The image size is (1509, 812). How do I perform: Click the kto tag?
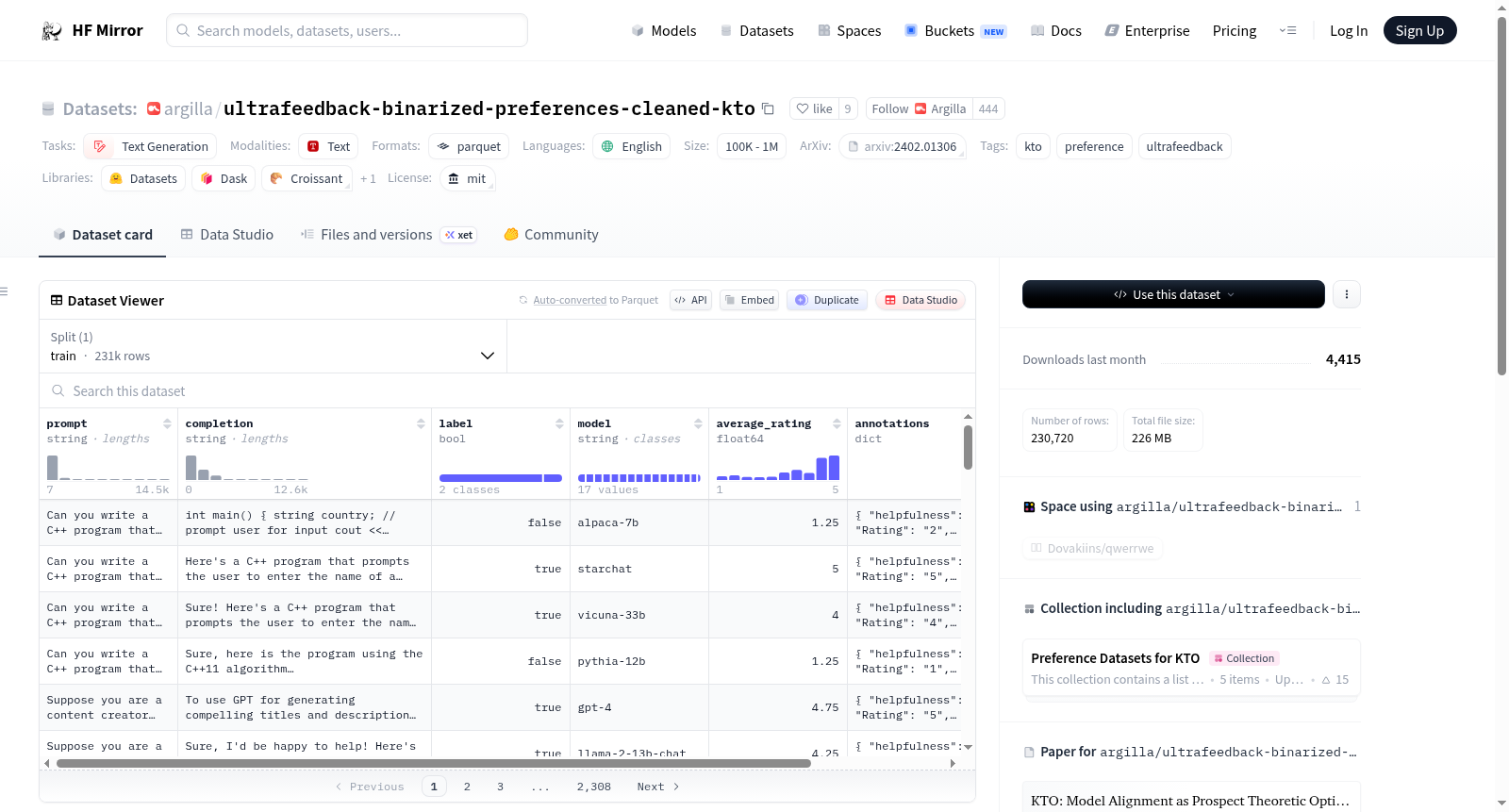tap(1034, 146)
